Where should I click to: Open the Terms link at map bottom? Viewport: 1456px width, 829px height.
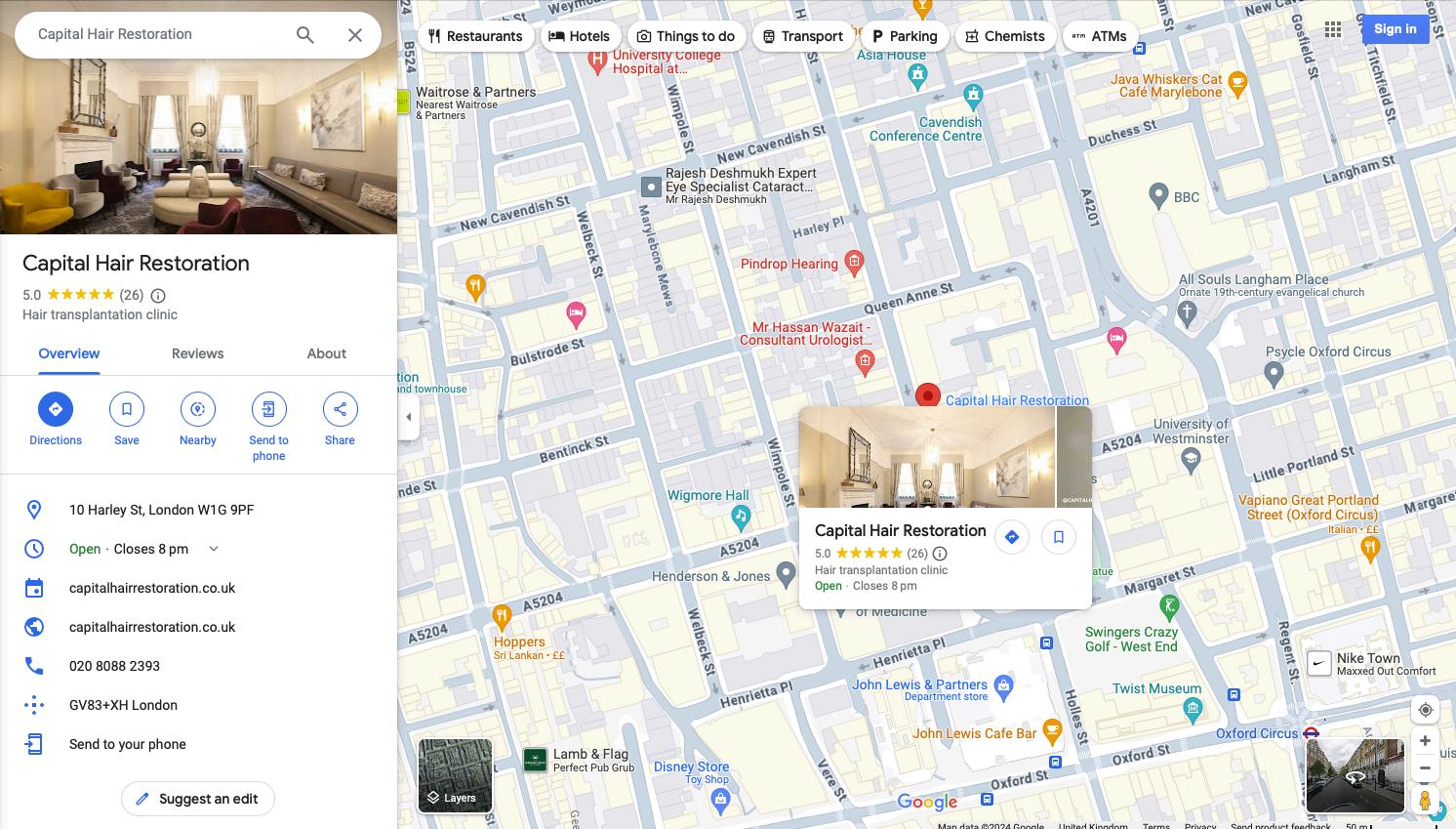tap(1156, 825)
